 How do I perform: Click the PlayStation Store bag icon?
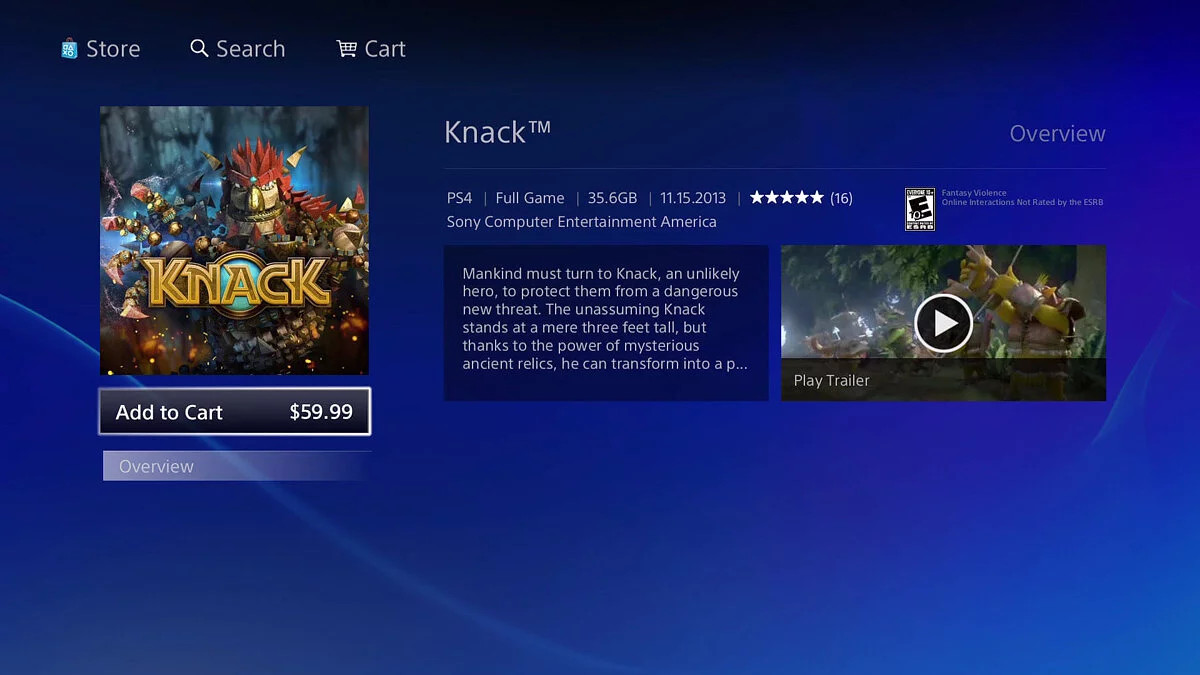69,48
